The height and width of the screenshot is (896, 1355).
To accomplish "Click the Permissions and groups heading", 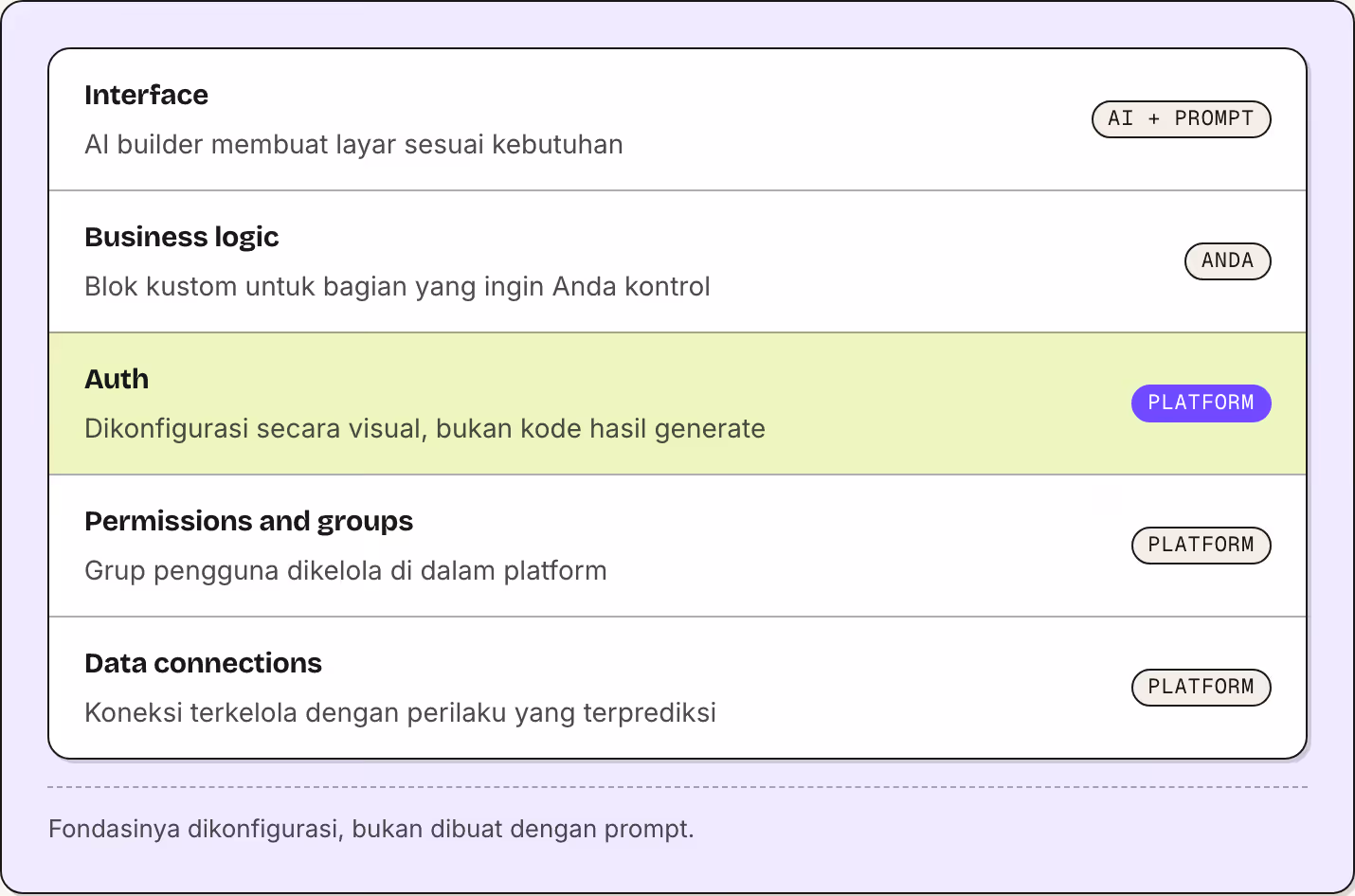I will coord(248,521).
